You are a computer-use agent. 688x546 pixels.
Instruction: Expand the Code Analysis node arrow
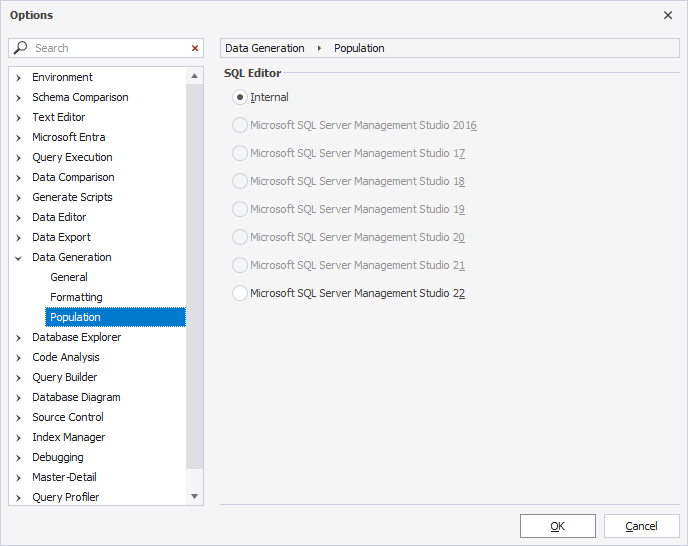click(18, 358)
